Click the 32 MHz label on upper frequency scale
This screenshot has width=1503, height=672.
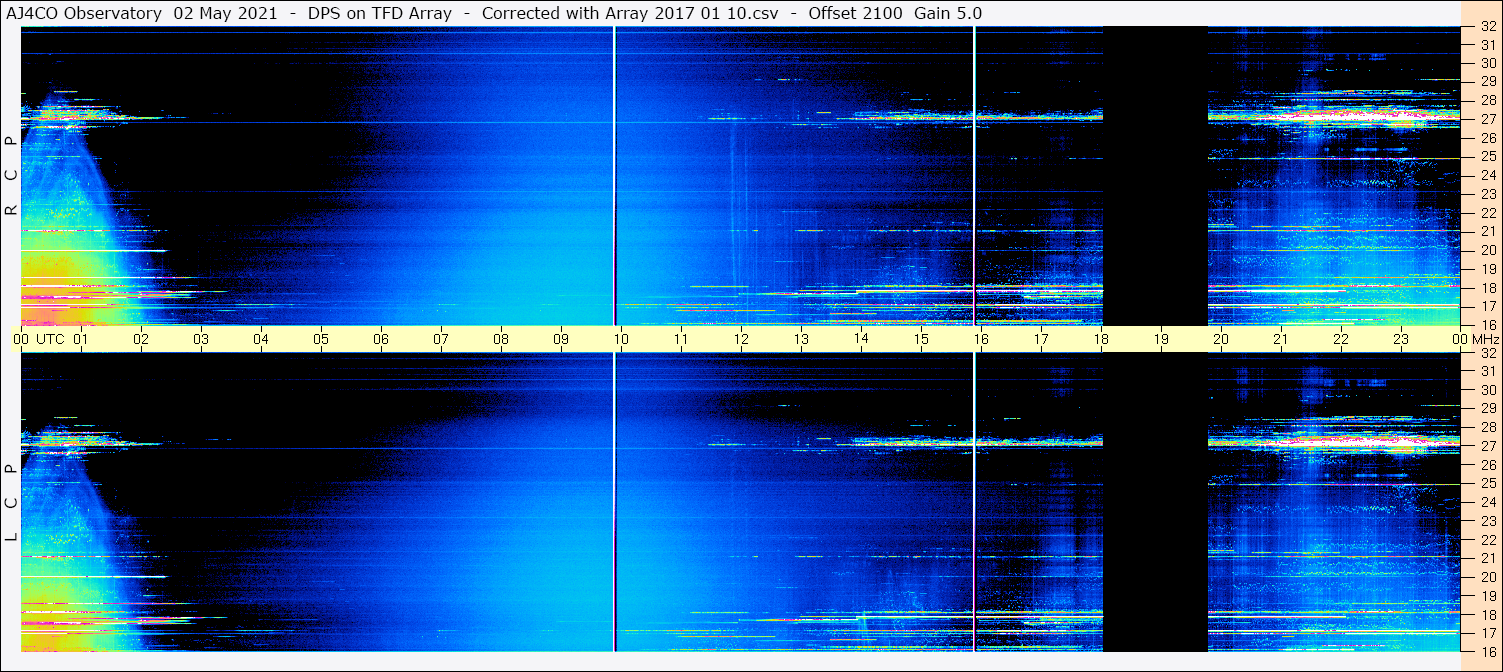pyautogui.click(x=1487, y=27)
